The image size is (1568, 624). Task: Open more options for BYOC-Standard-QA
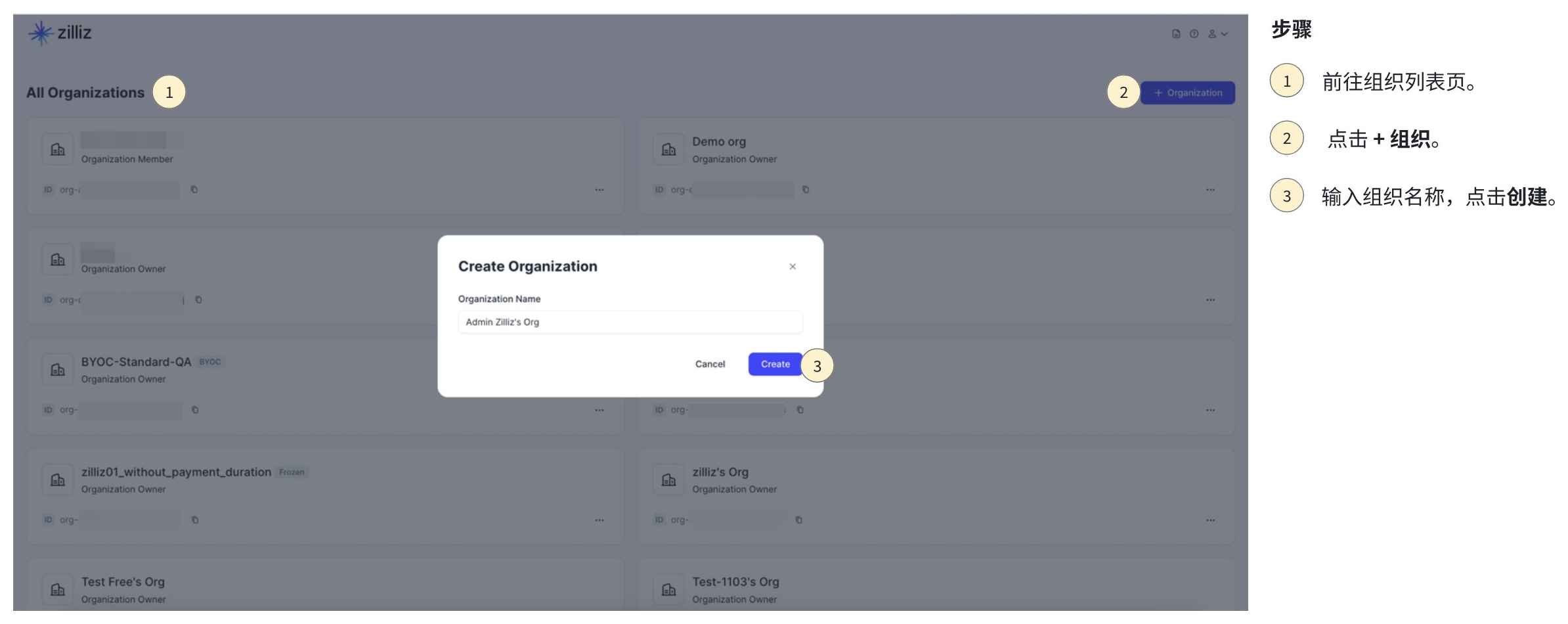[599, 410]
